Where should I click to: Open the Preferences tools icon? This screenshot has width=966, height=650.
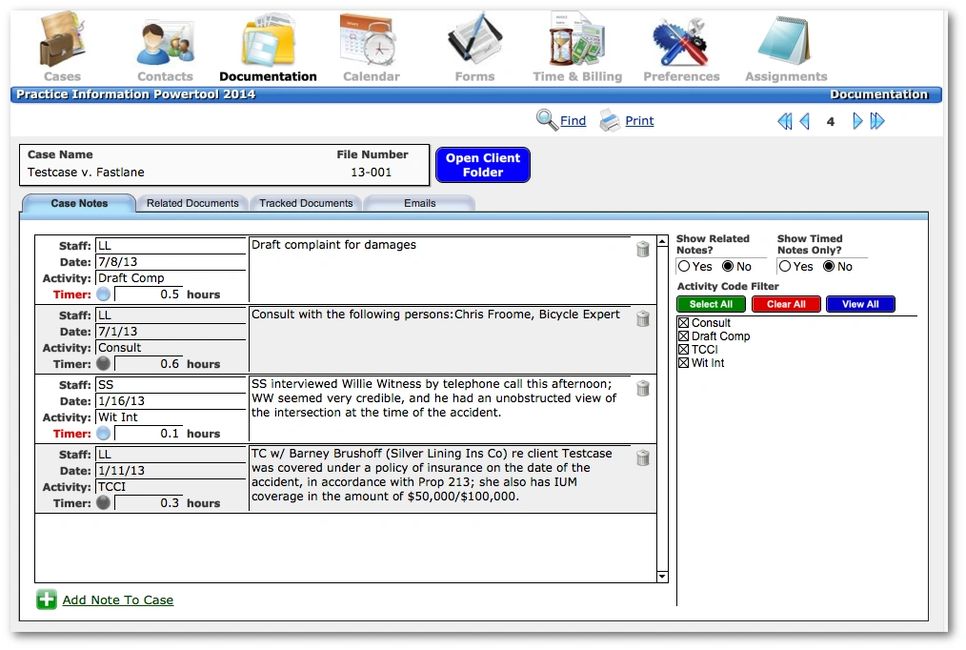pyautogui.click(x=681, y=40)
